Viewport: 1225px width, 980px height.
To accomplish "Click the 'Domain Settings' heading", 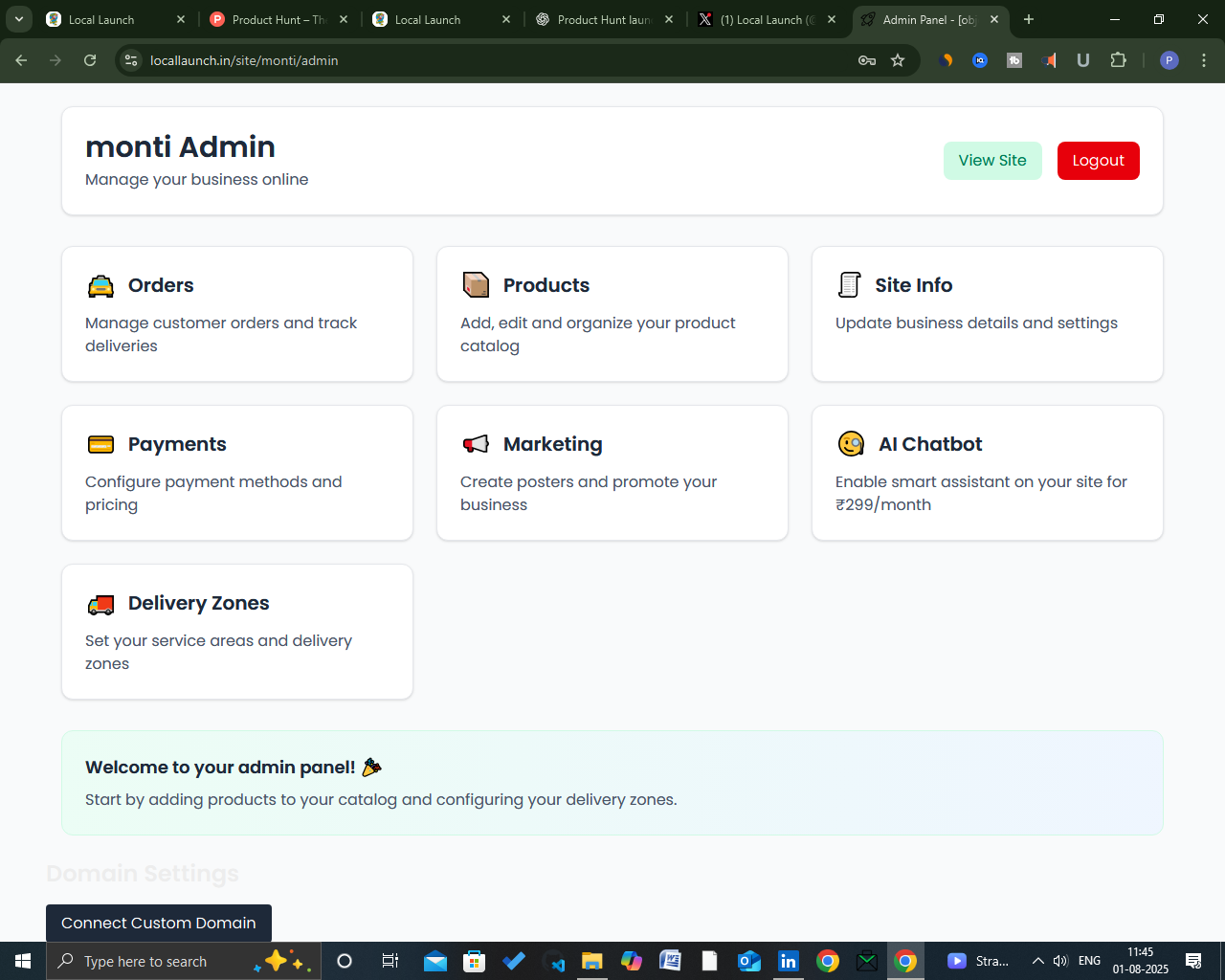I will 143,874.
